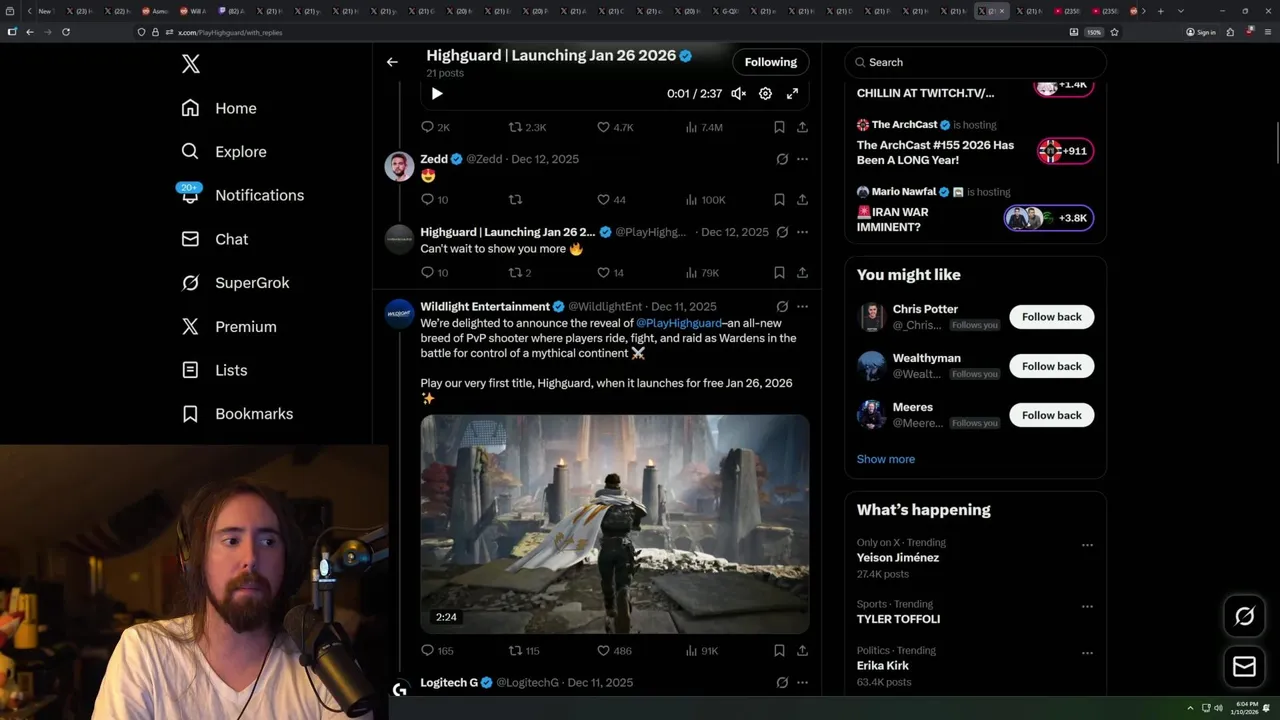Bookmark the Wildlight Entertainment post
The height and width of the screenshot is (720, 1280).
click(779, 650)
